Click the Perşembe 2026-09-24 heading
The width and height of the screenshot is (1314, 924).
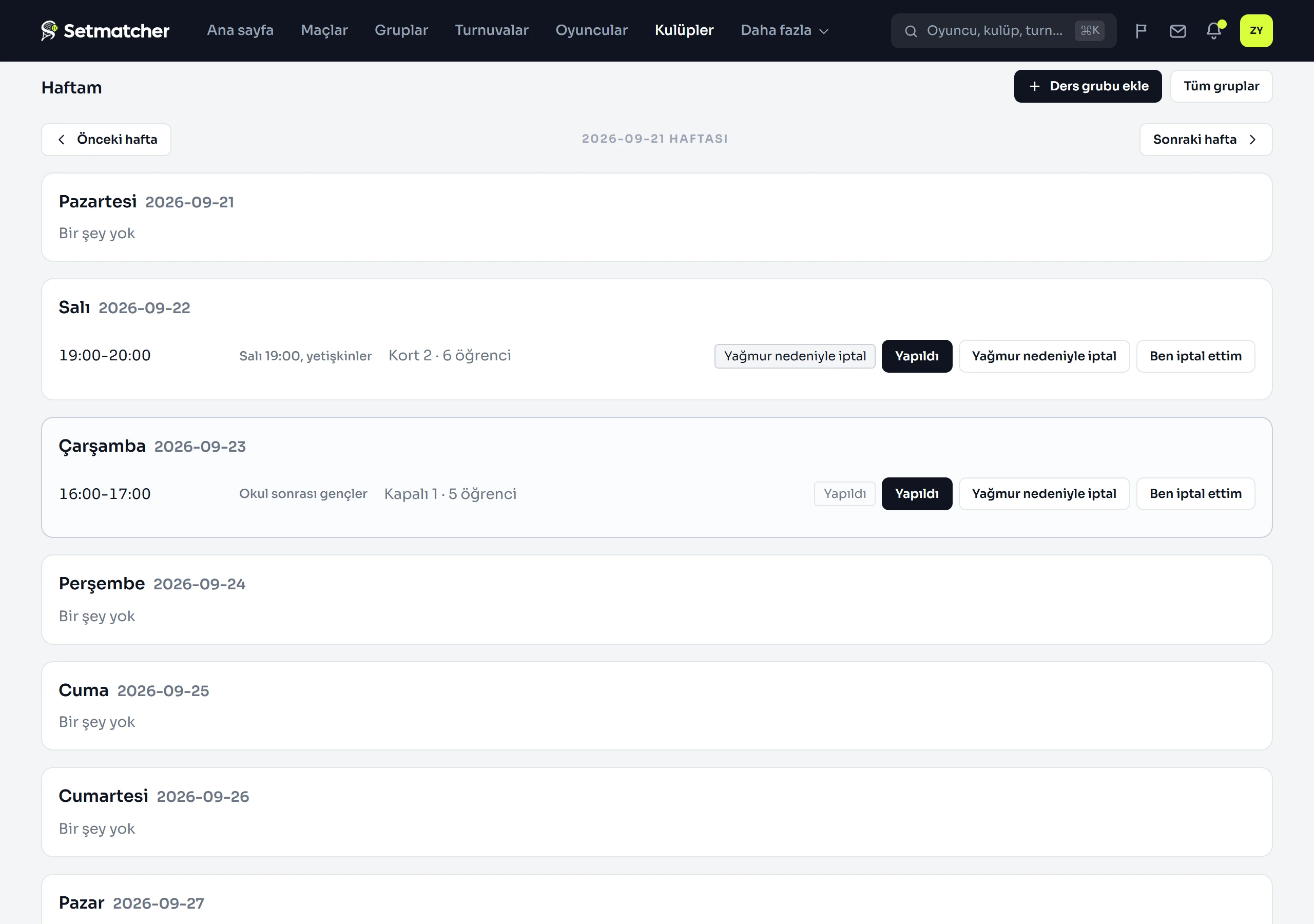point(152,583)
